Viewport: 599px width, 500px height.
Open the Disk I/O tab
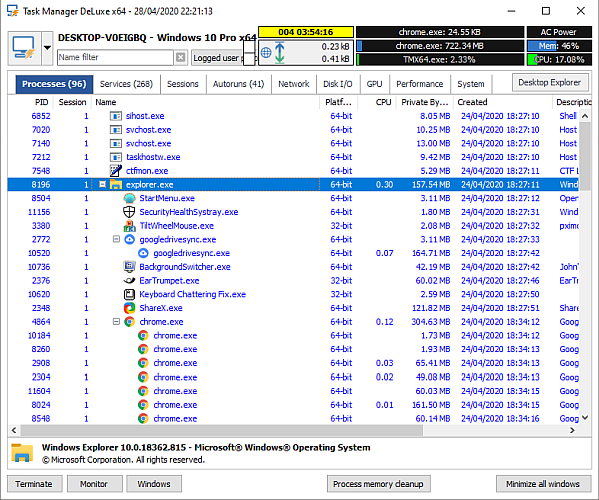click(338, 84)
